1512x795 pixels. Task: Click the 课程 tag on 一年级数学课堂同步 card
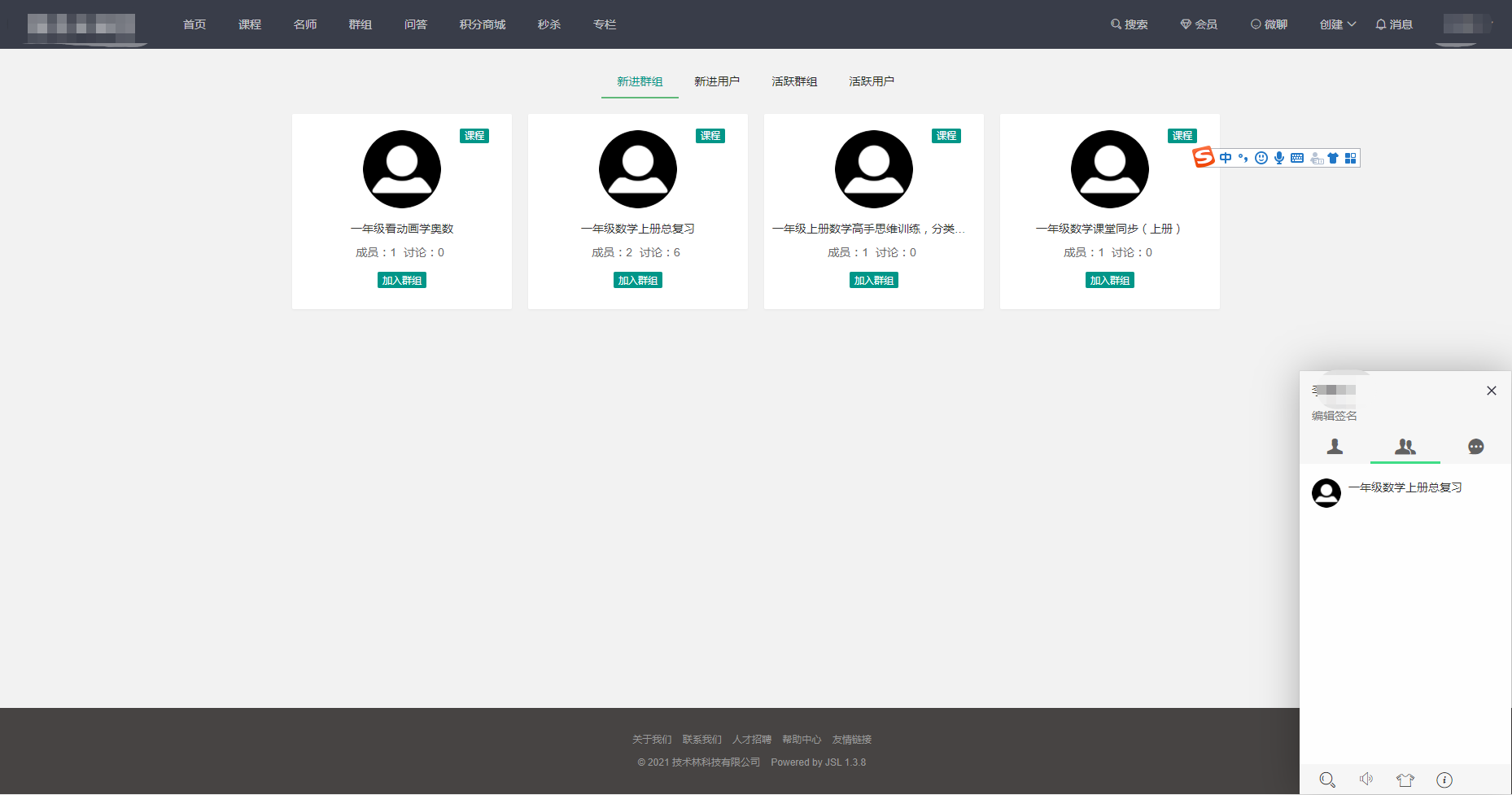pos(1182,136)
